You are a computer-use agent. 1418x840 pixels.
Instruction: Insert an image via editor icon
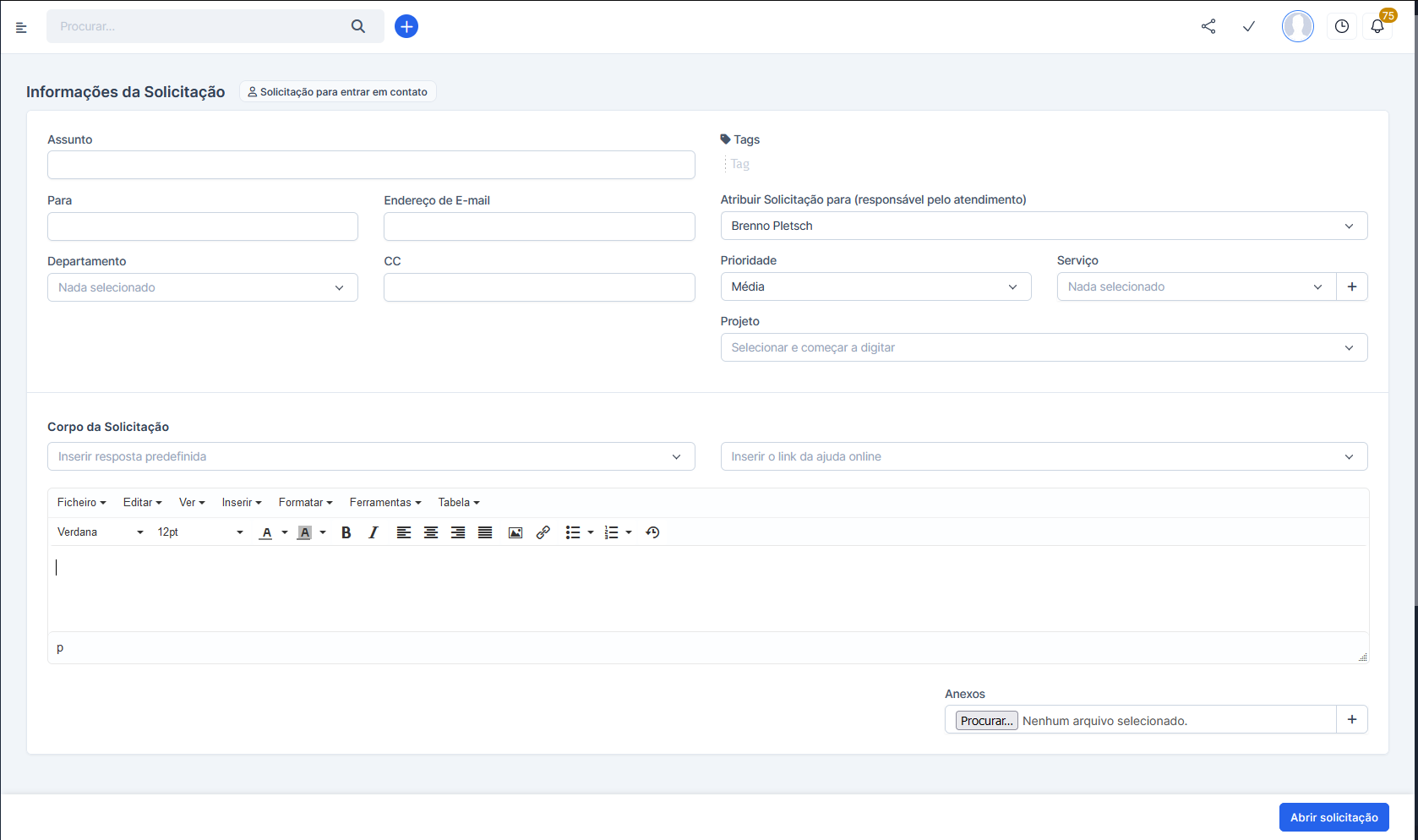515,532
